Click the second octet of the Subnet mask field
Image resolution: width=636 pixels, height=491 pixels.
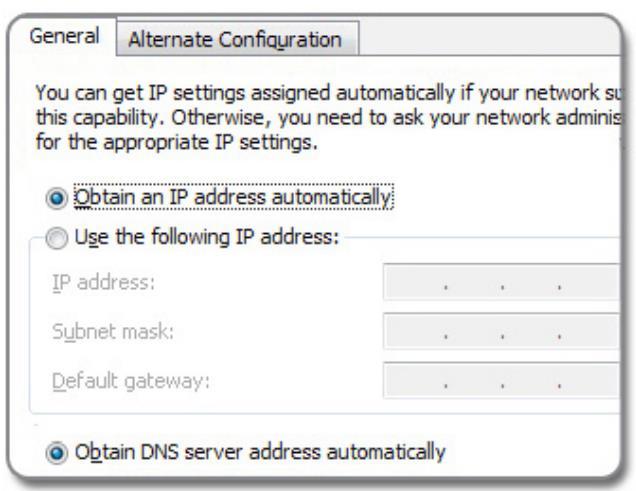coord(474,331)
